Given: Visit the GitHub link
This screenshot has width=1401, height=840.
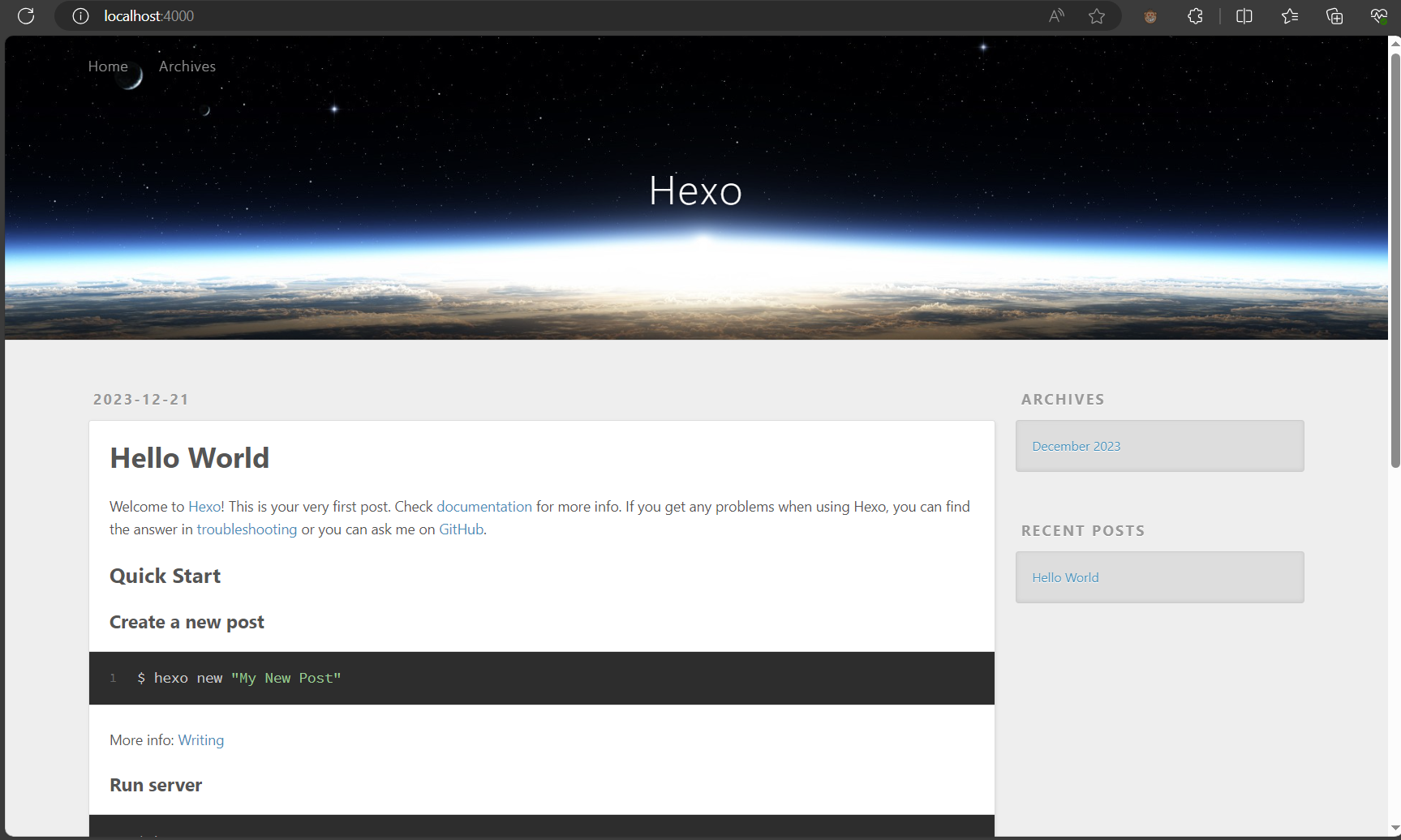Looking at the screenshot, I should point(462,529).
